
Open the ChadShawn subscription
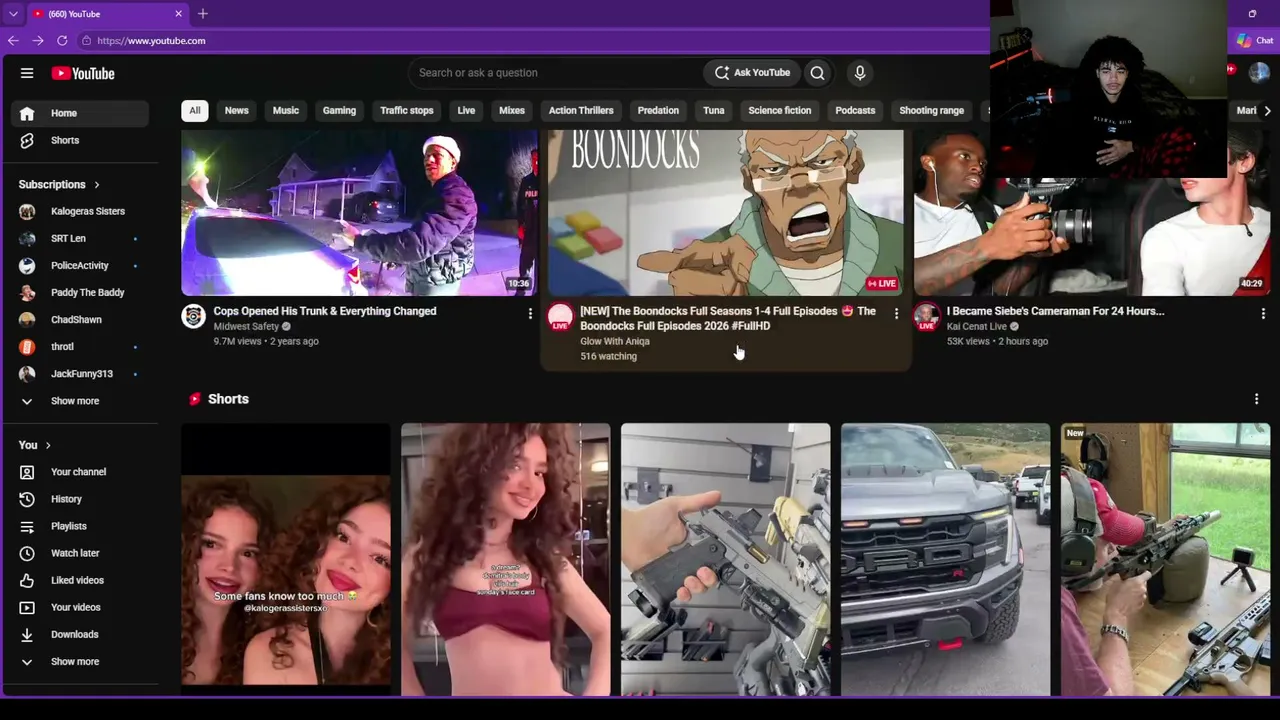[x=80, y=319]
